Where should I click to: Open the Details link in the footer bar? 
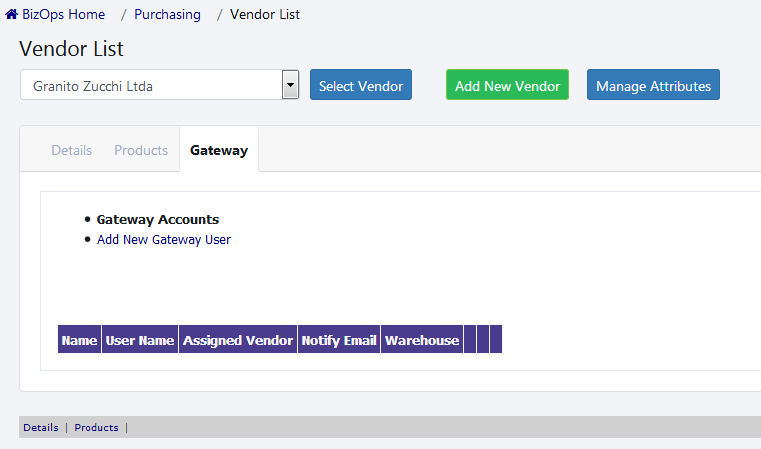41,428
